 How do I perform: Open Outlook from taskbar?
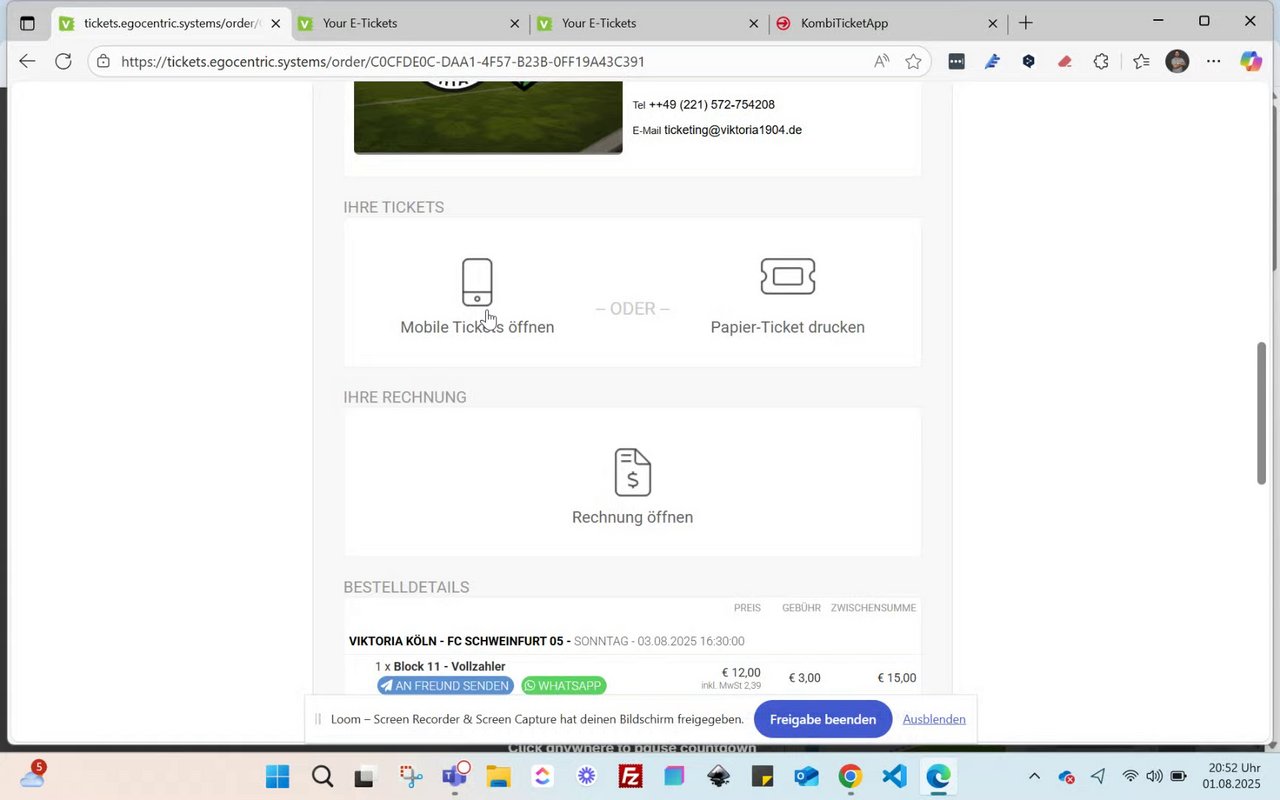pos(806,776)
